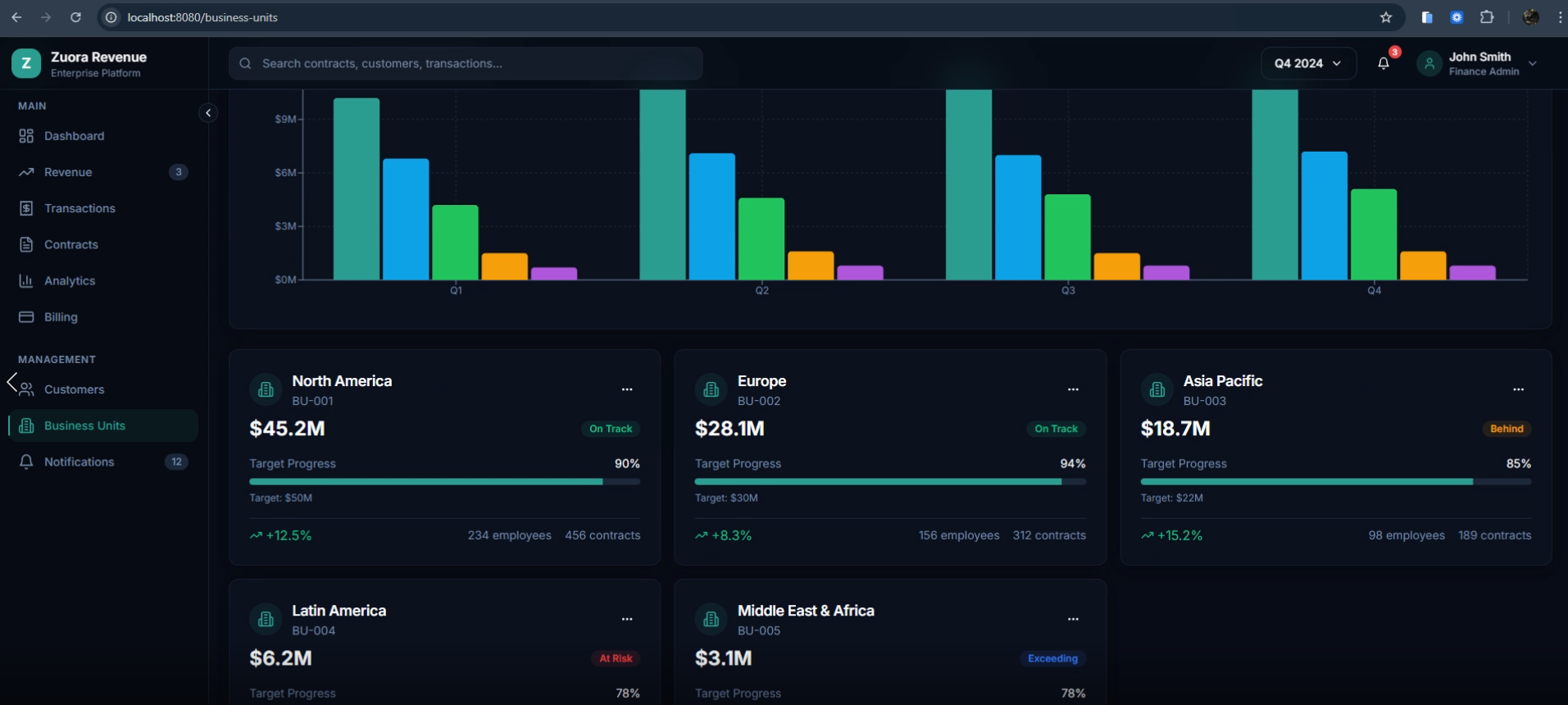Click the notification bell icon
Screen dimensions: 1568x705
(x=1384, y=63)
